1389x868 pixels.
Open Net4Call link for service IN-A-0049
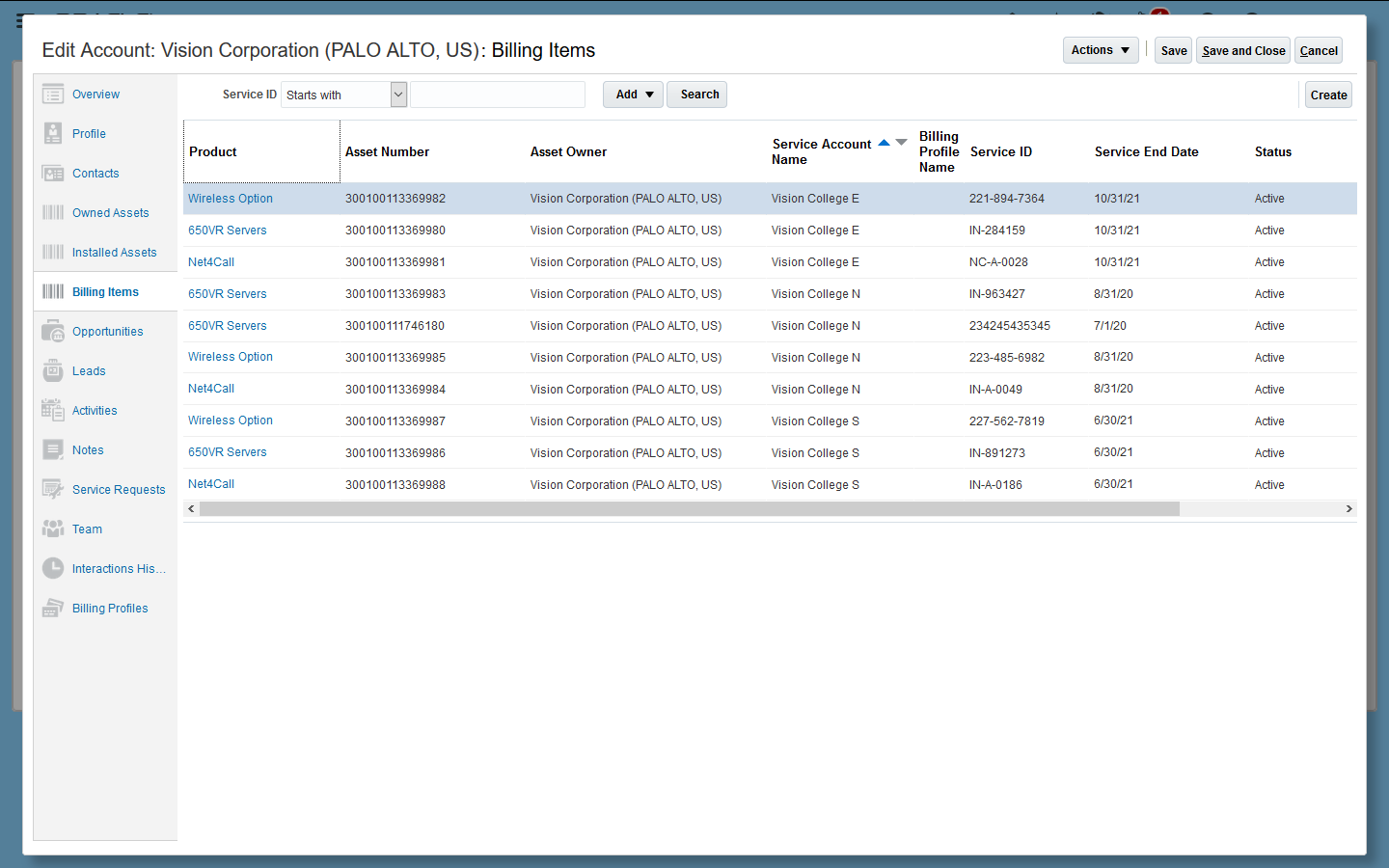211,389
